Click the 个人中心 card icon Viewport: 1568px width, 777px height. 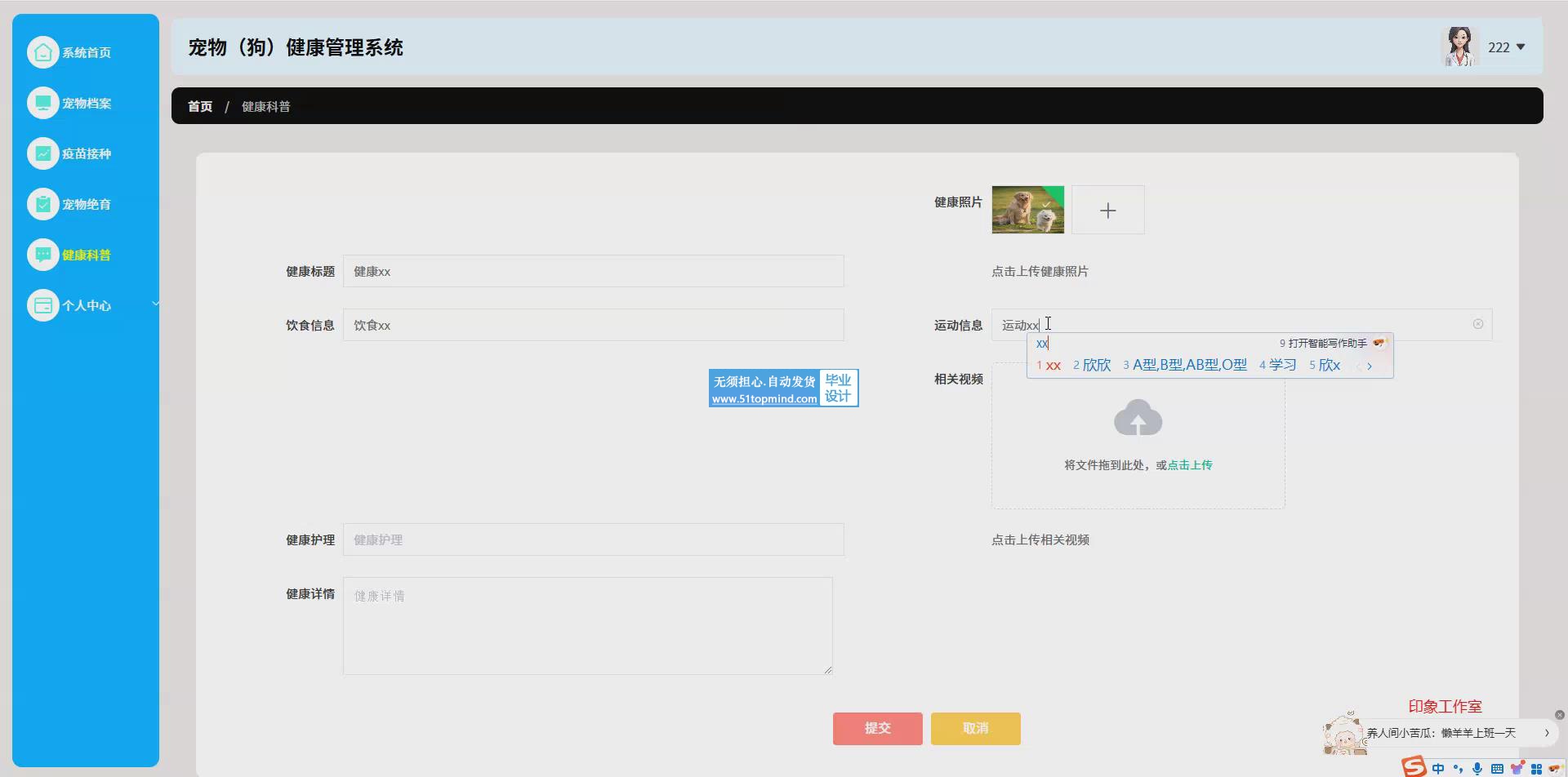[x=43, y=305]
